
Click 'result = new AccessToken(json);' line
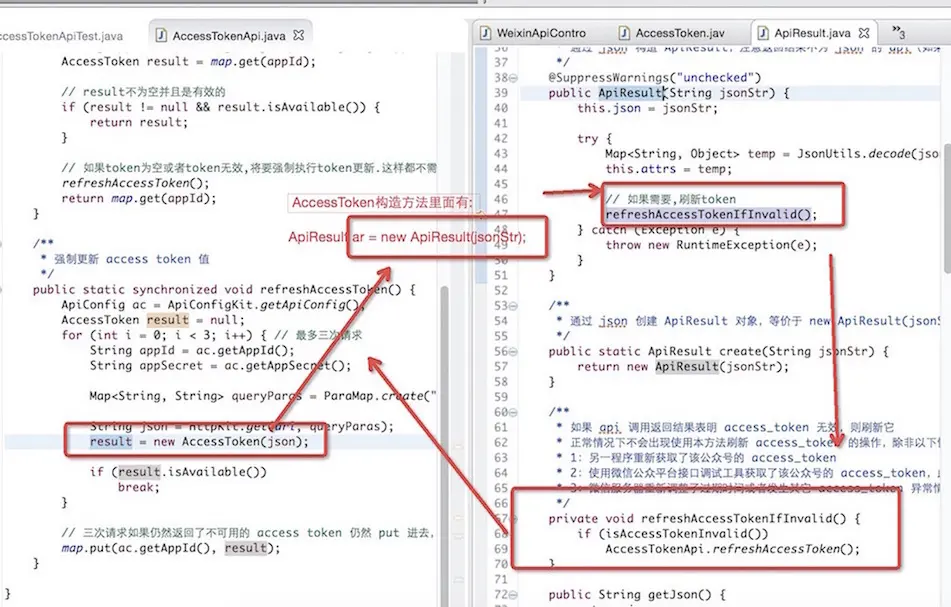point(199,441)
